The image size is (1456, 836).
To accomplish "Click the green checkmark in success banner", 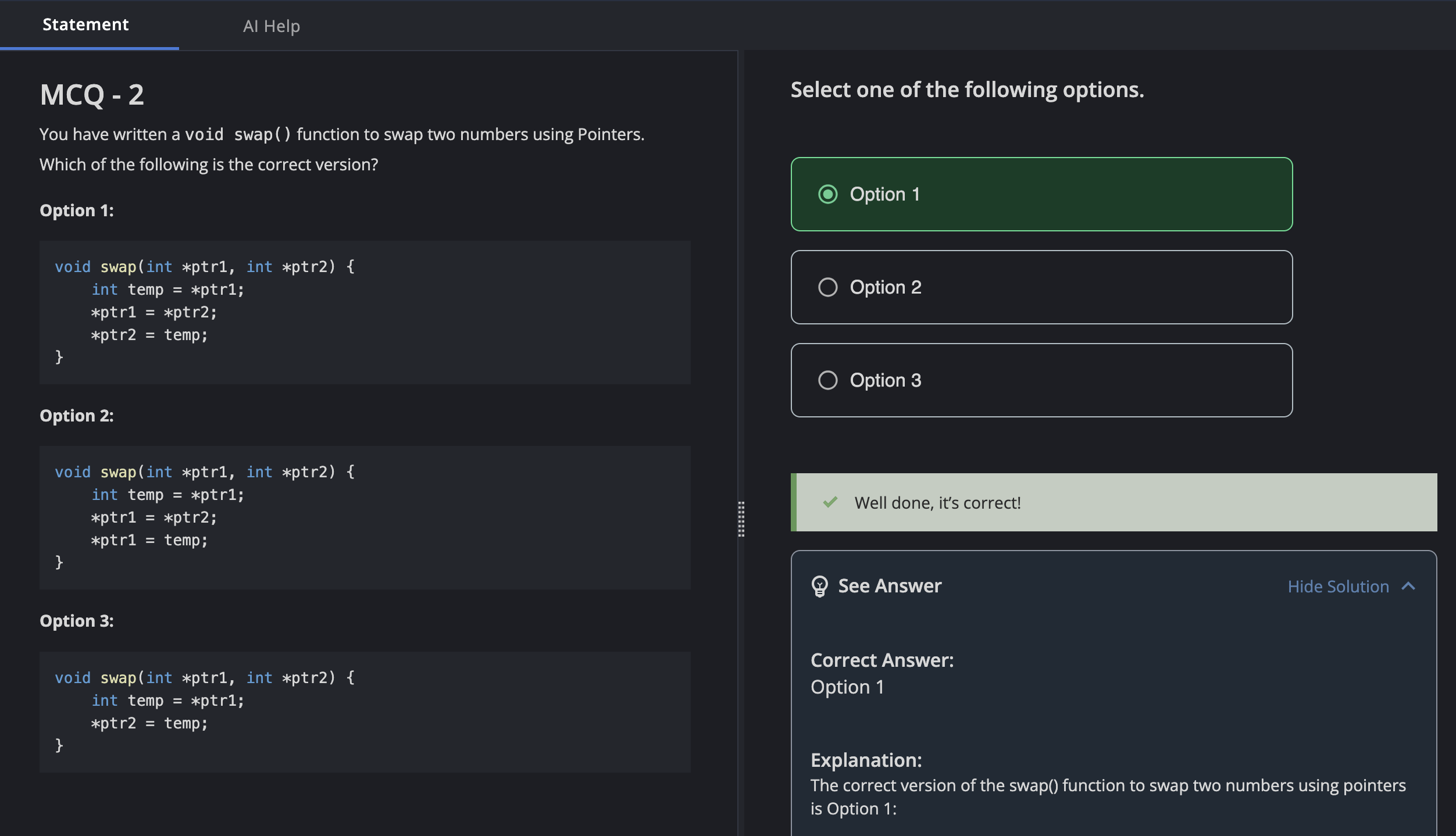I will tap(830, 502).
